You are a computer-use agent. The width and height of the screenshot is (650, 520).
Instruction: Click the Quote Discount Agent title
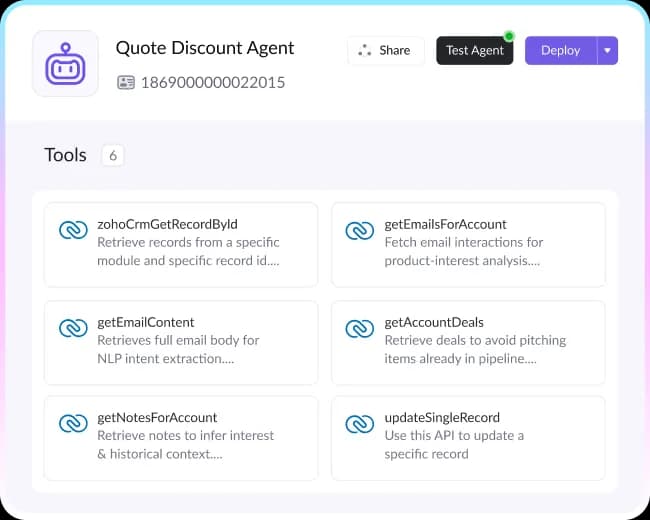click(x=205, y=48)
